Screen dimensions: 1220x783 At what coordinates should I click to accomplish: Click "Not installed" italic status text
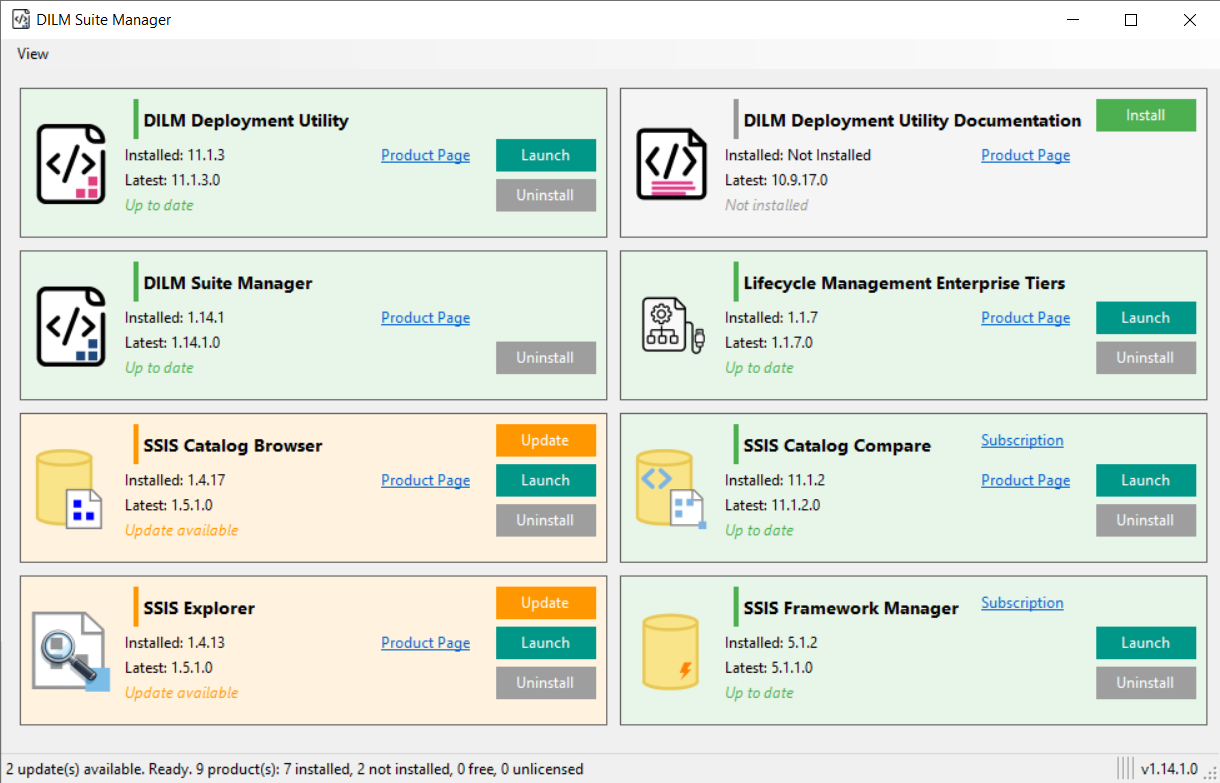click(x=767, y=205)
